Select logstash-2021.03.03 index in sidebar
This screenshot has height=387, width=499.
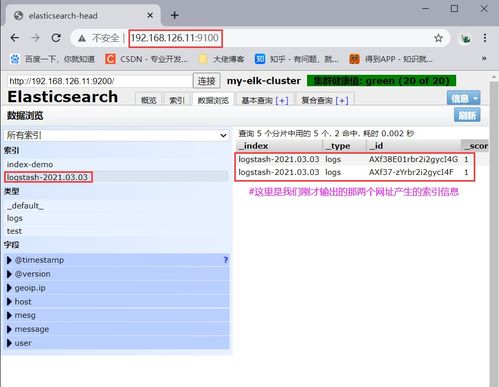48,177
